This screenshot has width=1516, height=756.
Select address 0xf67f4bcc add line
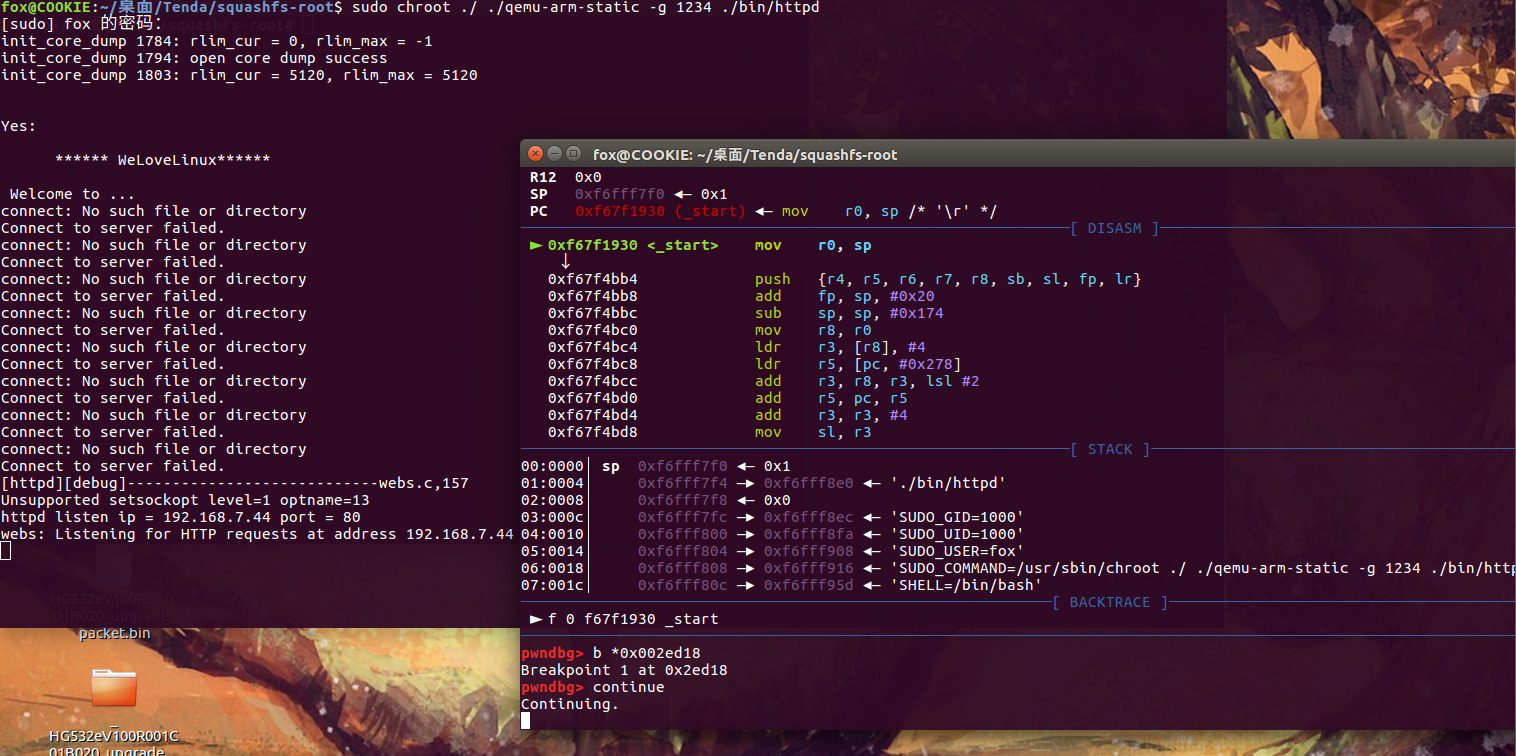point(763,381)
